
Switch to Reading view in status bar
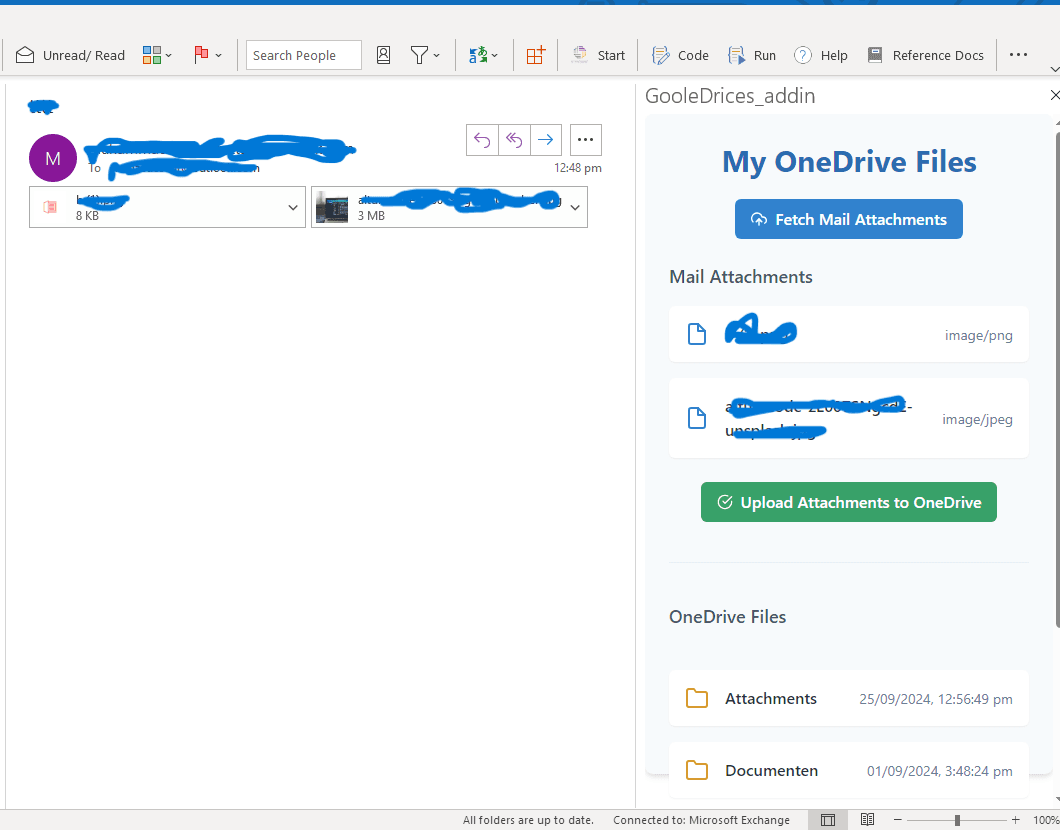pos(867,820)
